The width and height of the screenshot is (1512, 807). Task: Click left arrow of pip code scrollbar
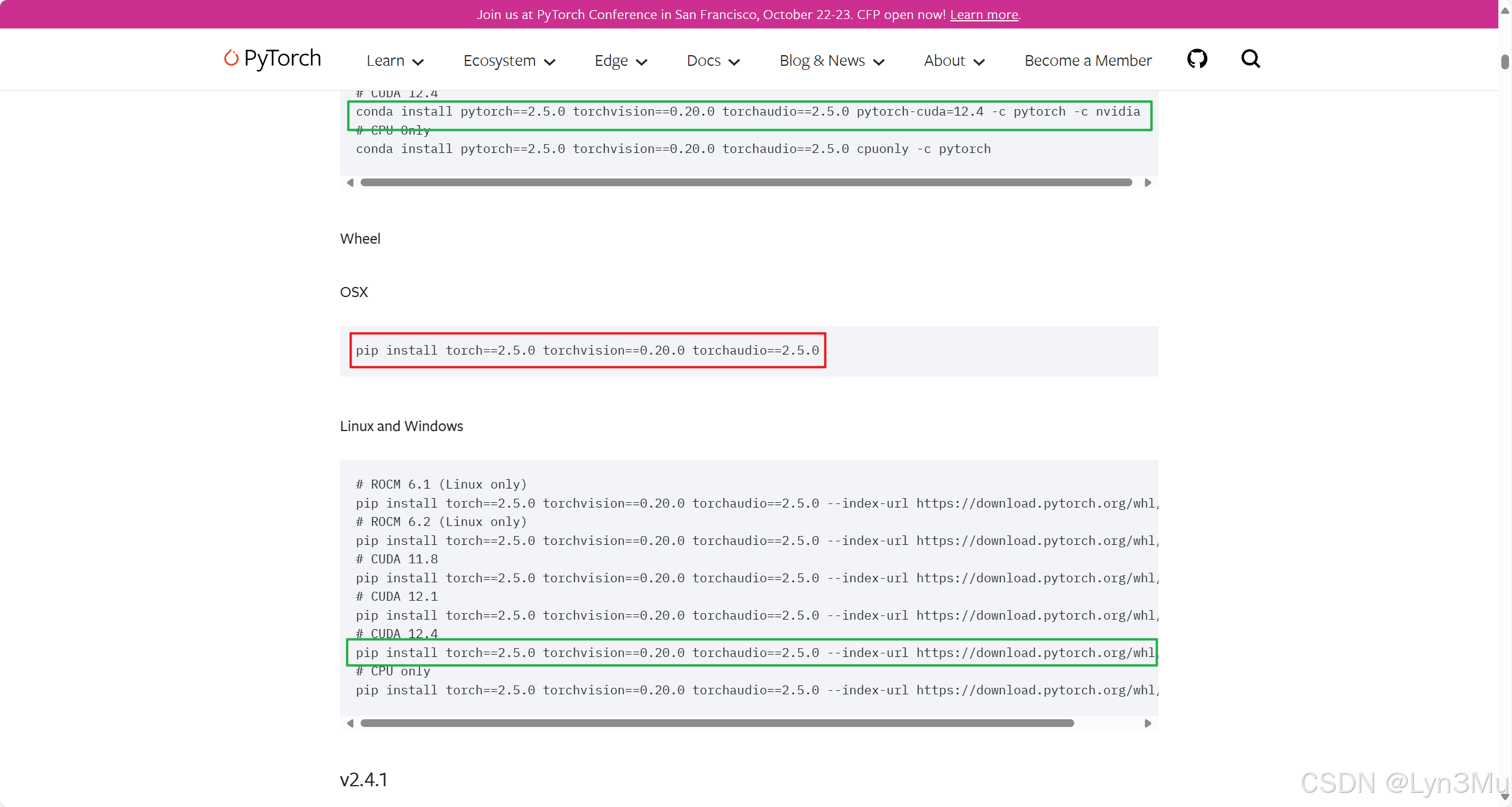pyautogui.click(x=351, y=723)
